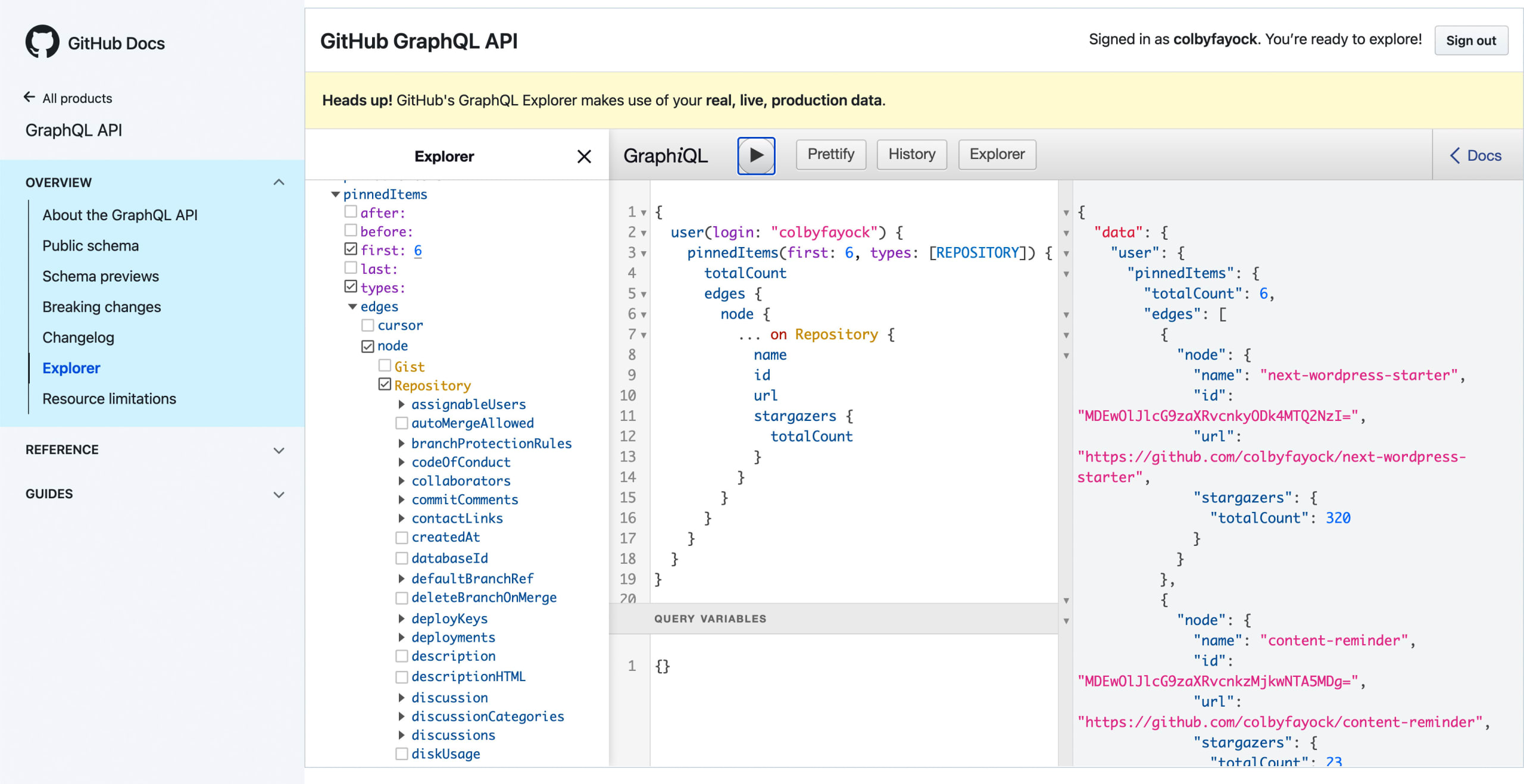Open the Docs panel chevron

point(1454,156)
